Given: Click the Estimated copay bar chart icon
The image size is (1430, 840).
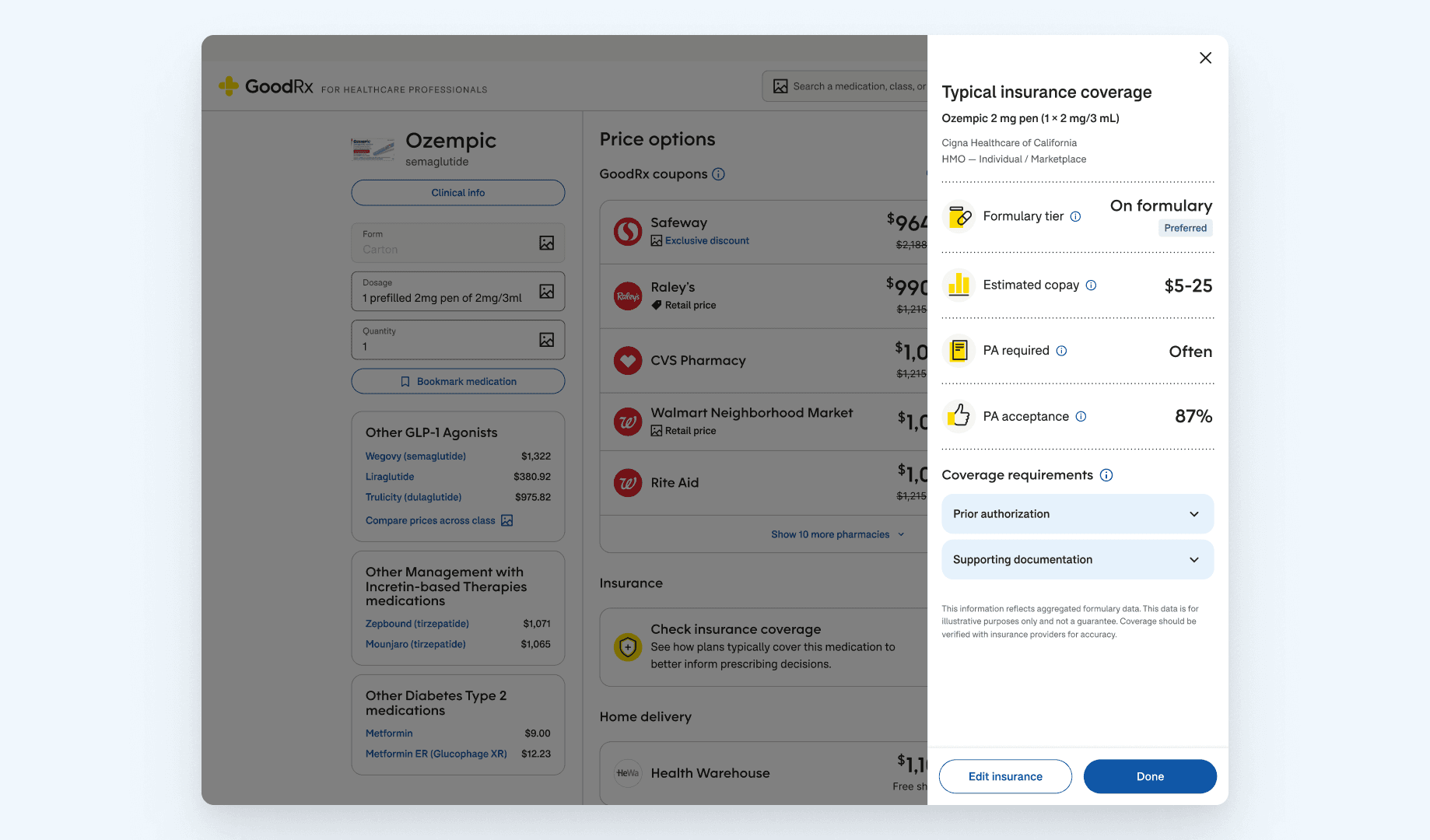Looking at the screenshot, I should 959,285.
